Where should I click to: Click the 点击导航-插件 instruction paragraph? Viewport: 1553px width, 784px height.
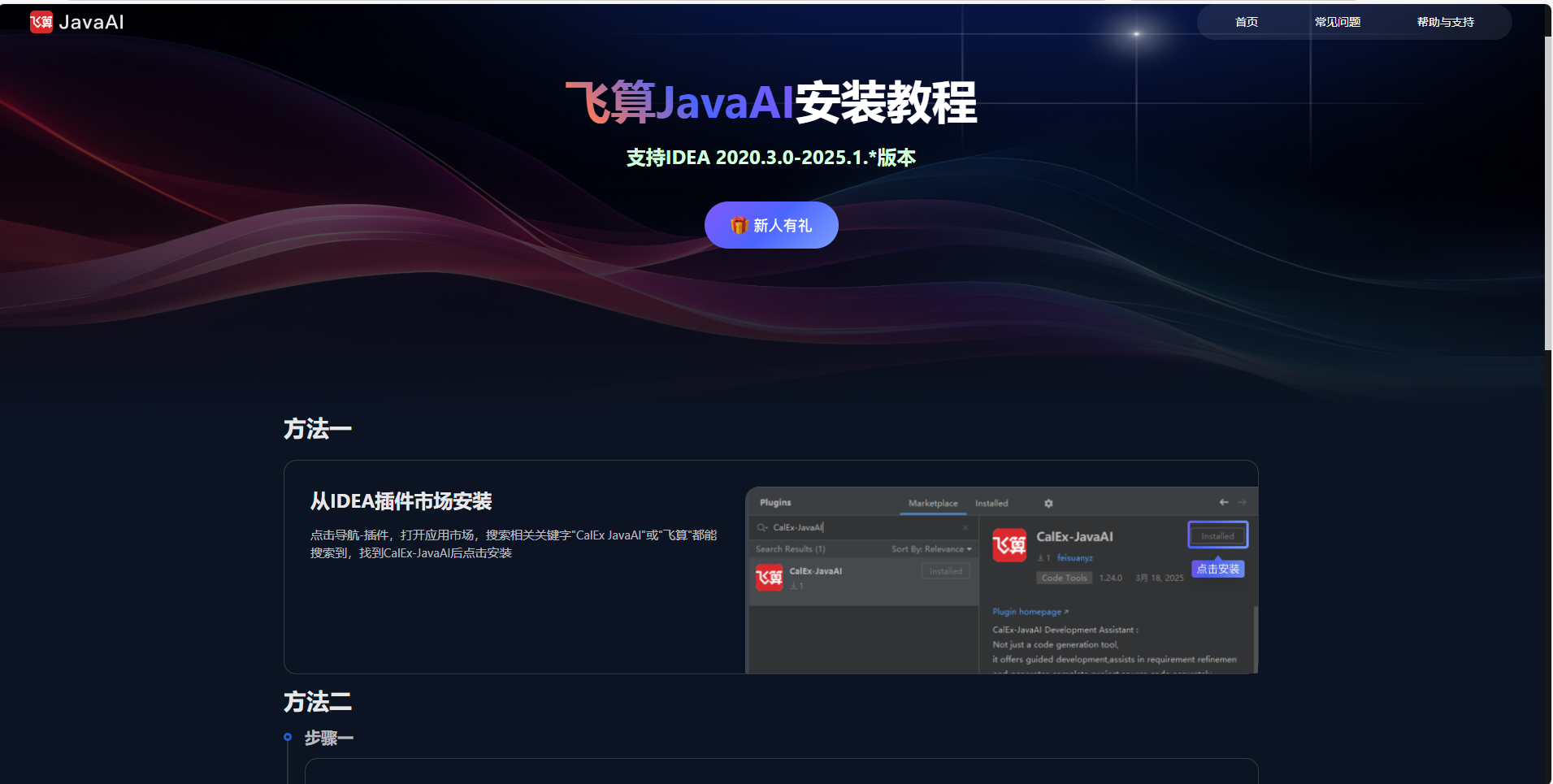pyautogui.click(x=514, y=544)
